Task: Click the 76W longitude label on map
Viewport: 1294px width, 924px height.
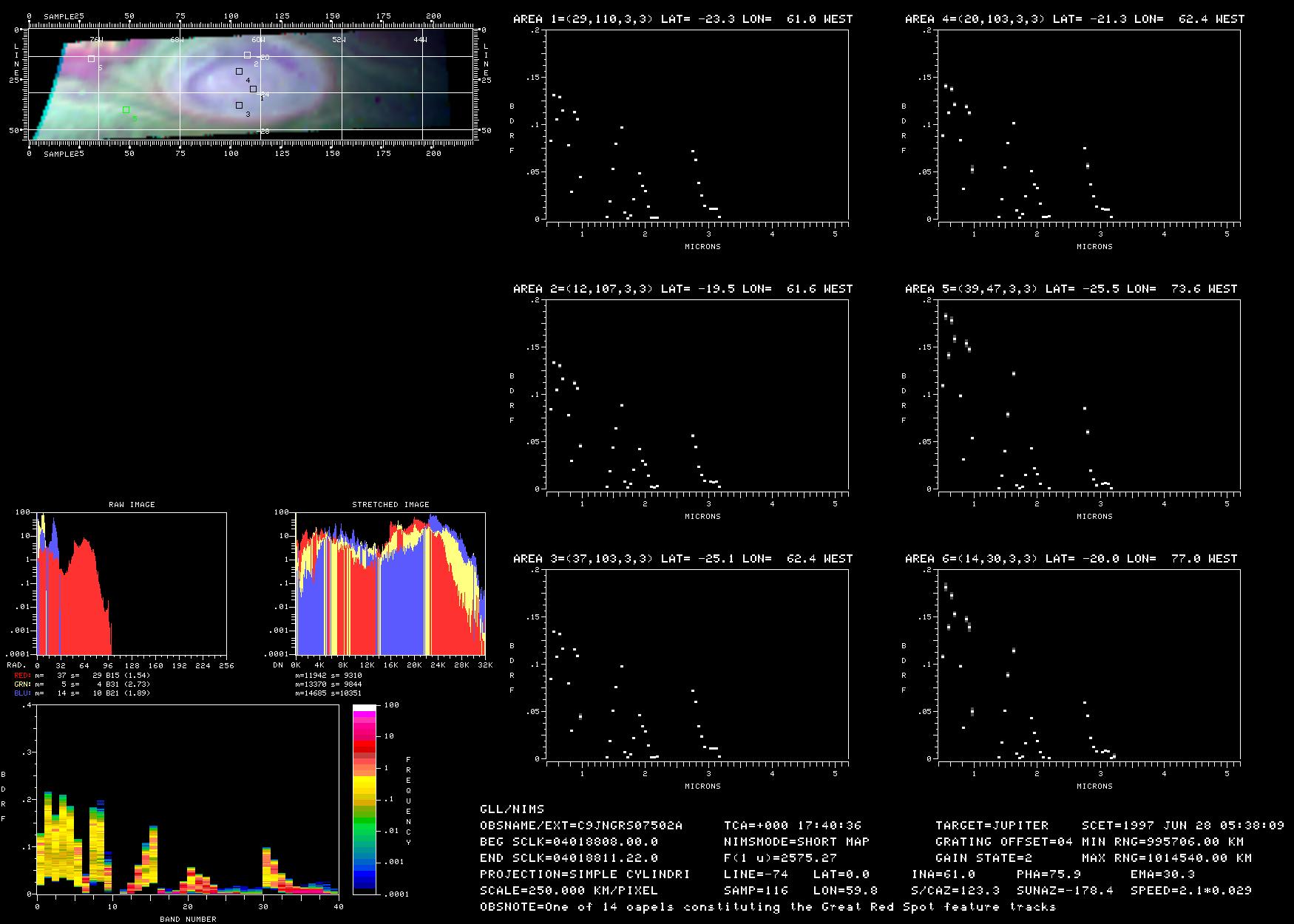Action: 95,40
